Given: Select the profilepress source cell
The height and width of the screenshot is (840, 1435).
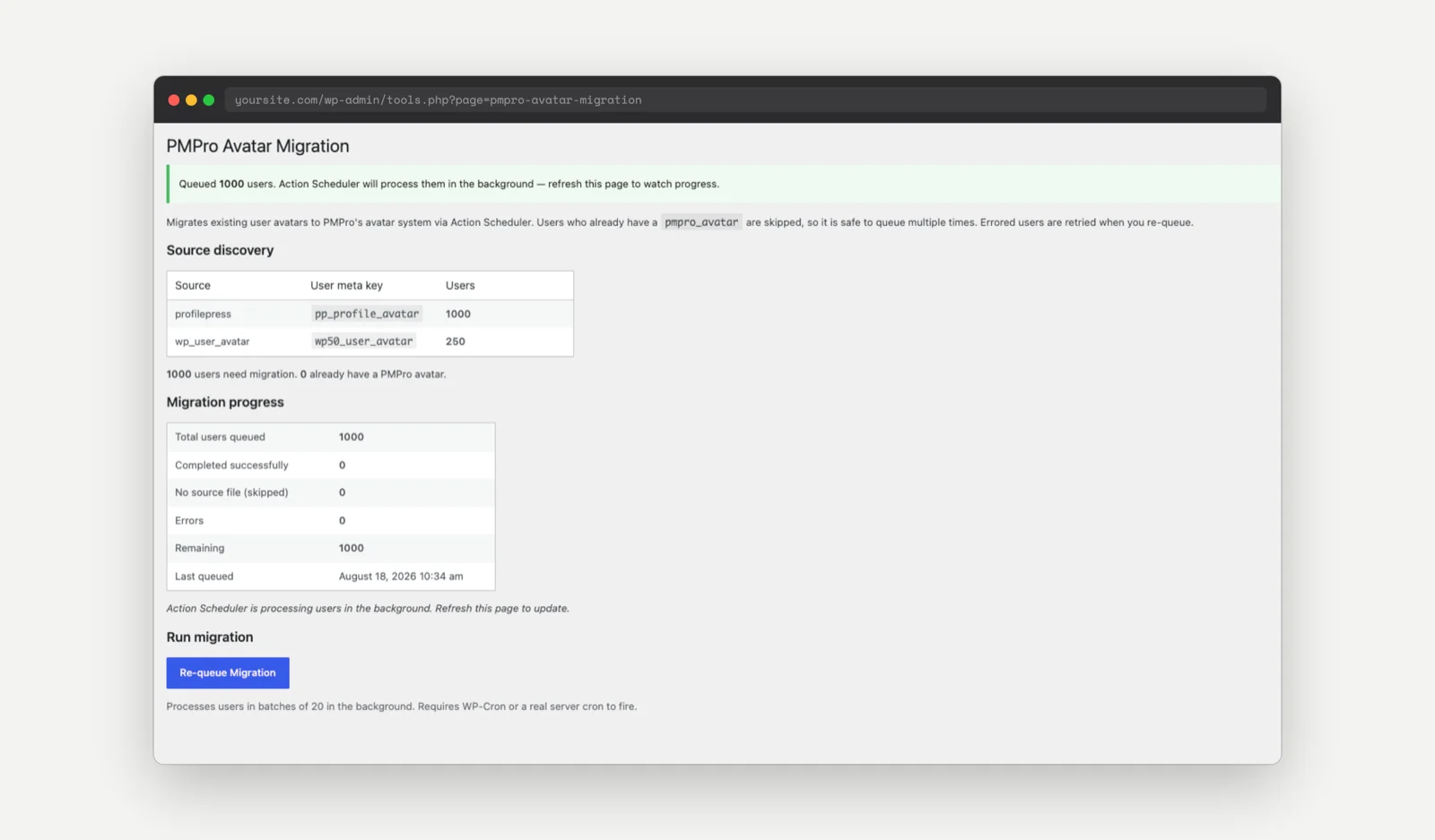Looking at the screenshot, I should point(203,314).
